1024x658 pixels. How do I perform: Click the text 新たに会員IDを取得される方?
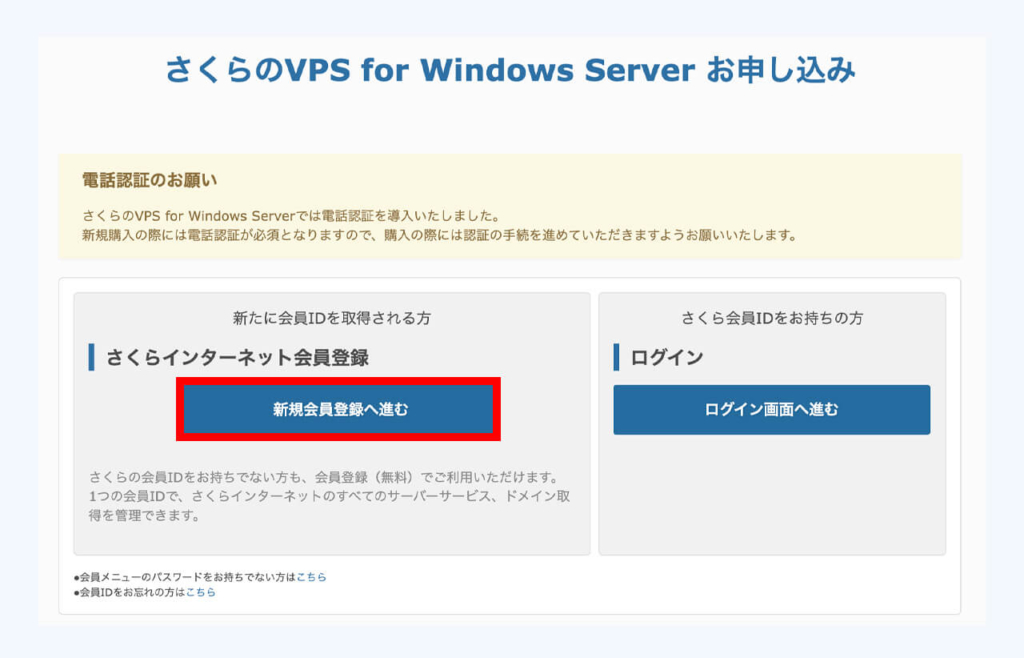[x=332, y=318]
